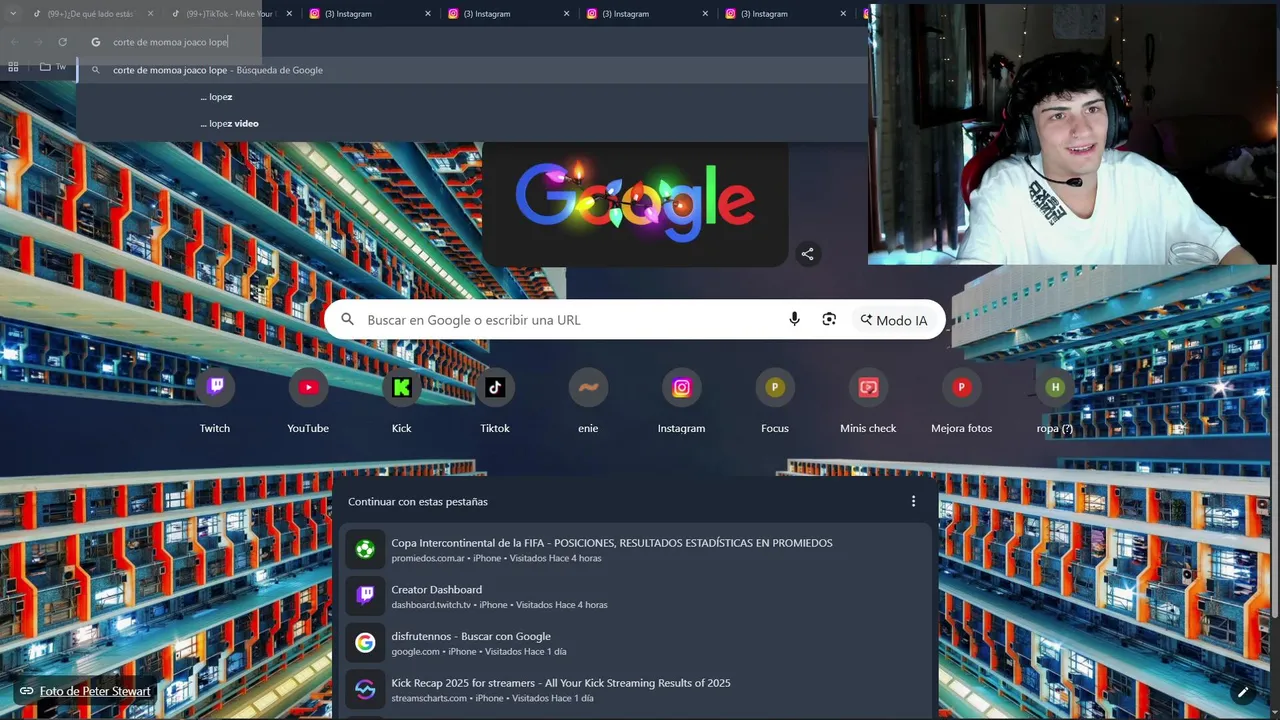Go forward with the forward arrow
The width and height of the screenshot is (1280, 720).
(x=38, y=42)
